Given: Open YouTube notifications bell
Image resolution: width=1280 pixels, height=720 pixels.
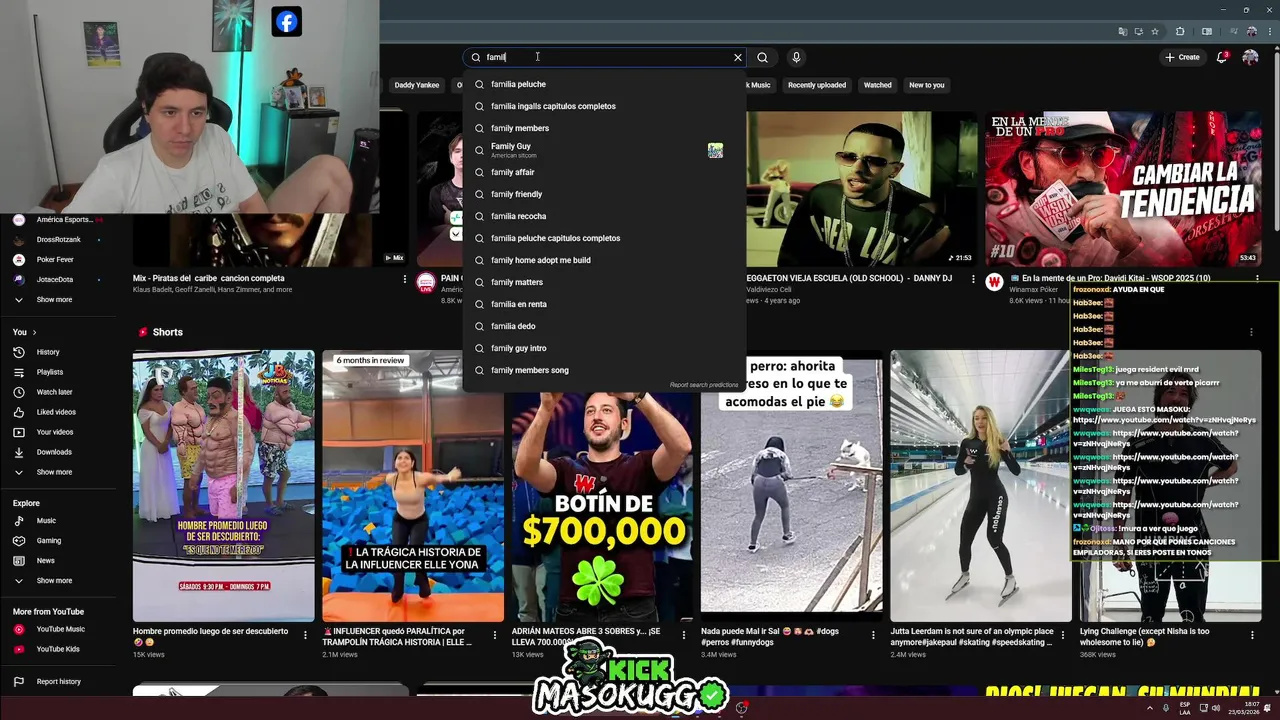Looking at the screenshot, I should tap(1222, 57).
